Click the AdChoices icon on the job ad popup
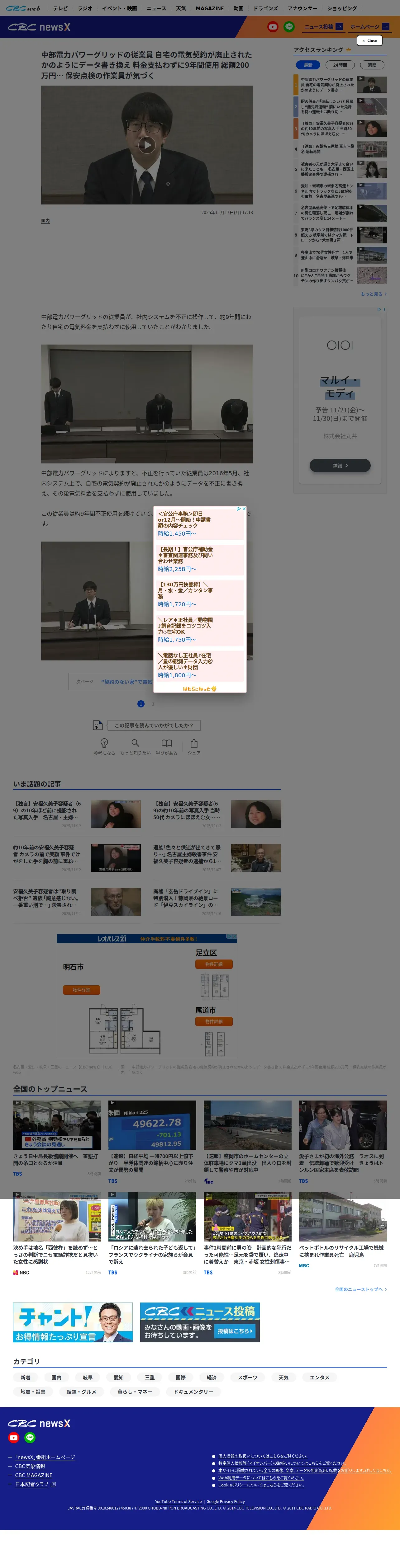The height and width of the screenshot is (1568, 400). 239,508
